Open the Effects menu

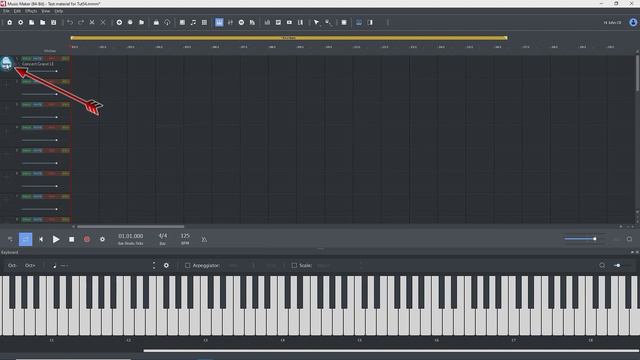pos(31,11)
